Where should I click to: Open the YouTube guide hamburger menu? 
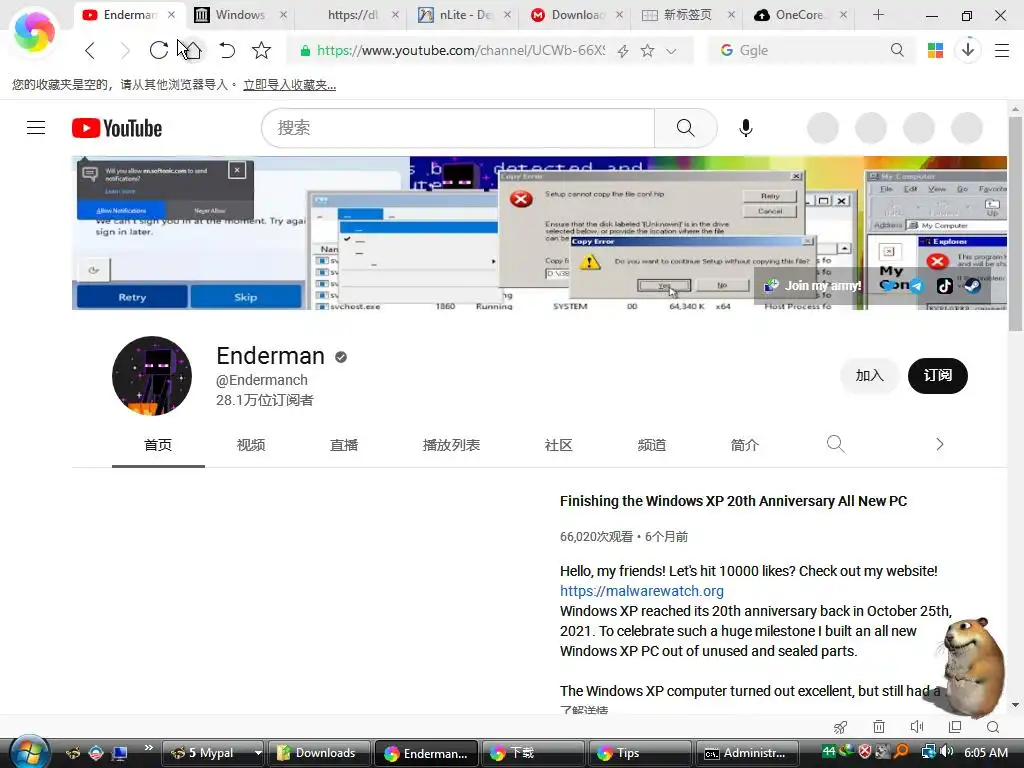tap(36, 127)
